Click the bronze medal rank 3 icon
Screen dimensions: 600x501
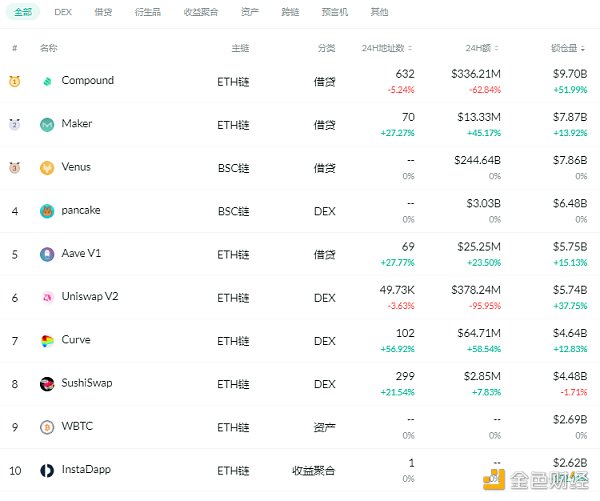pyautogui.click(x=15, y=168)
